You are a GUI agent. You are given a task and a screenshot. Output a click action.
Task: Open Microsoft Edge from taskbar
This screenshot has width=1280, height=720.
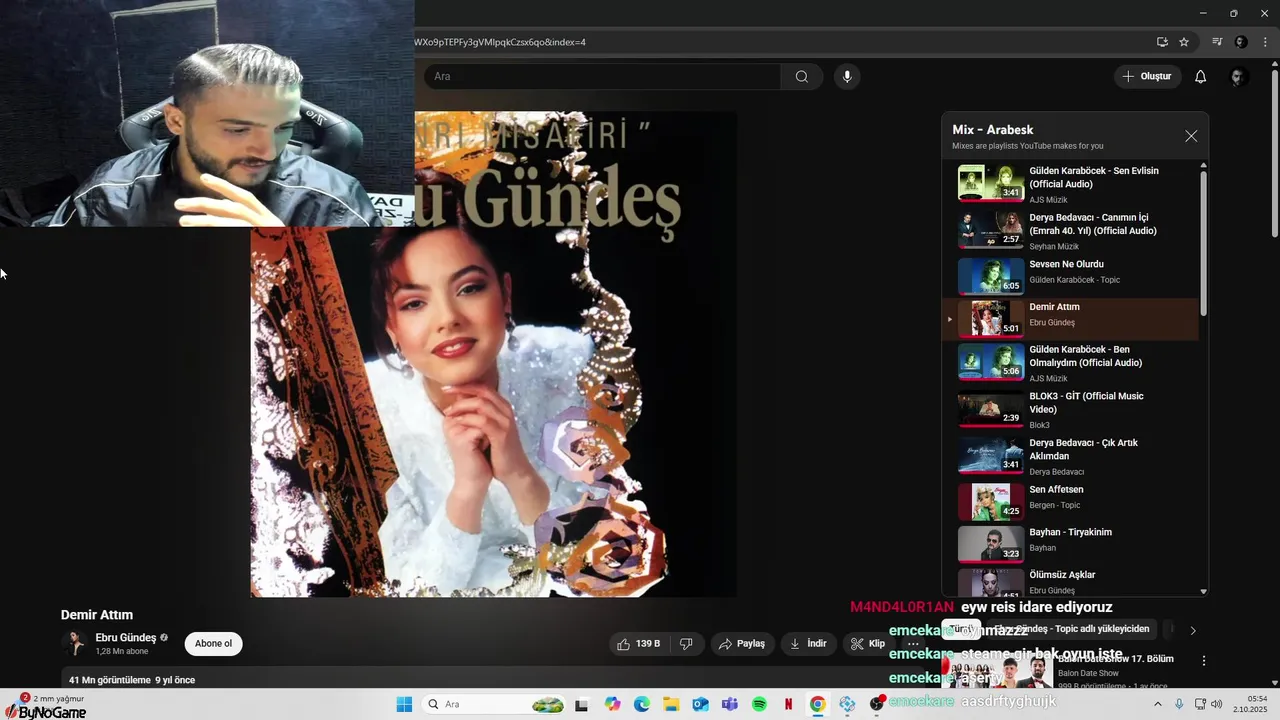pyautogui.click(x=642, y=704)
